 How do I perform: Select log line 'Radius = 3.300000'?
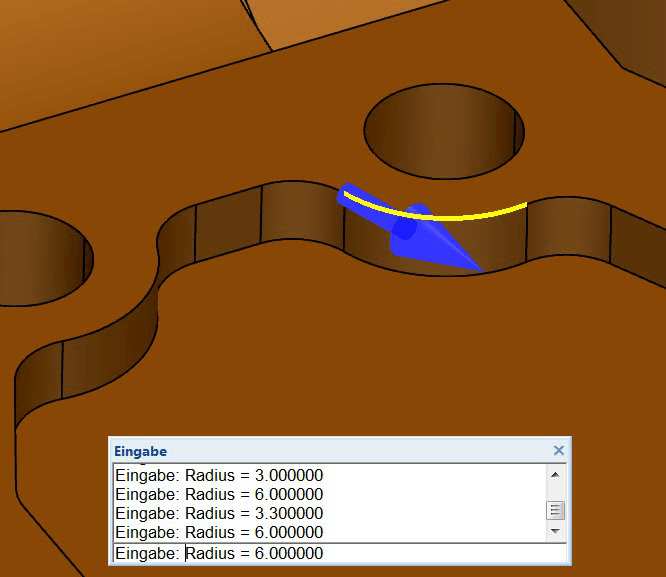click(219, 513)
